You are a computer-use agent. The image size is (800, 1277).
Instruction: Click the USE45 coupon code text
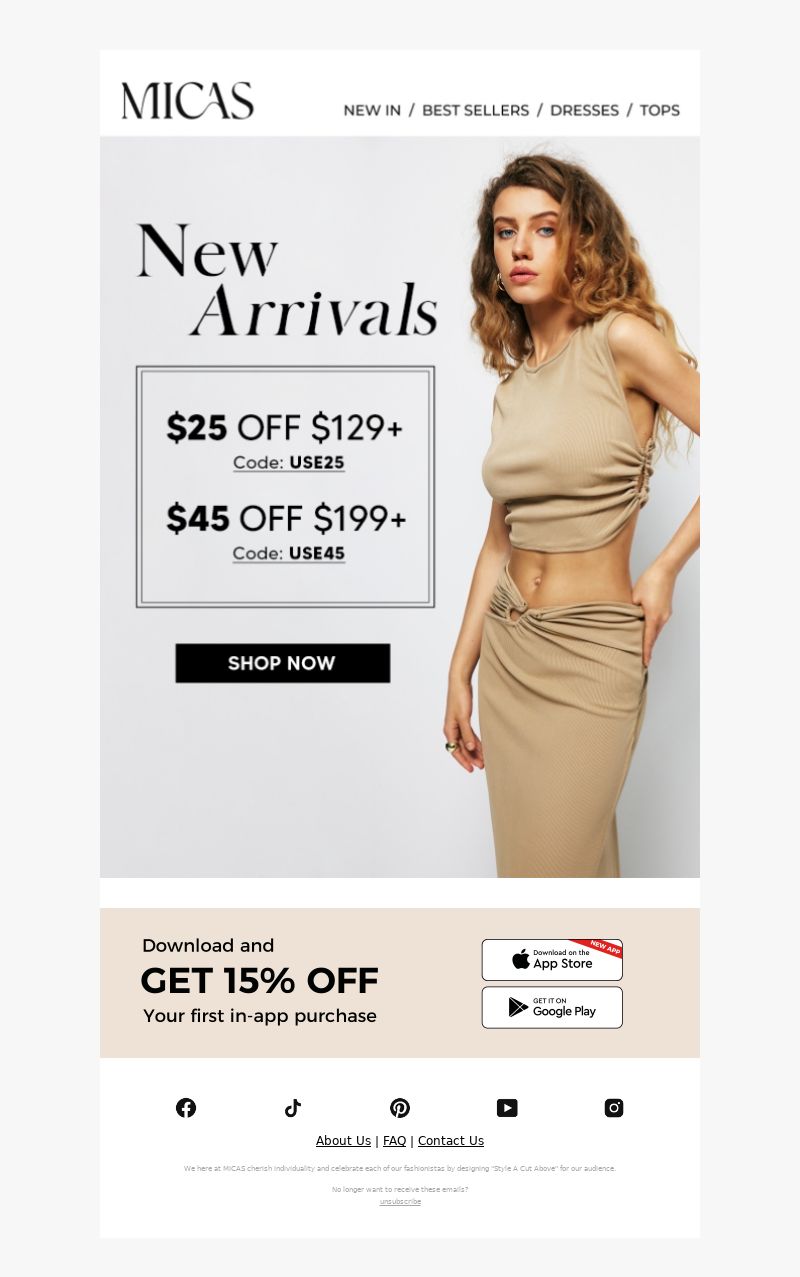pos(317,553)
